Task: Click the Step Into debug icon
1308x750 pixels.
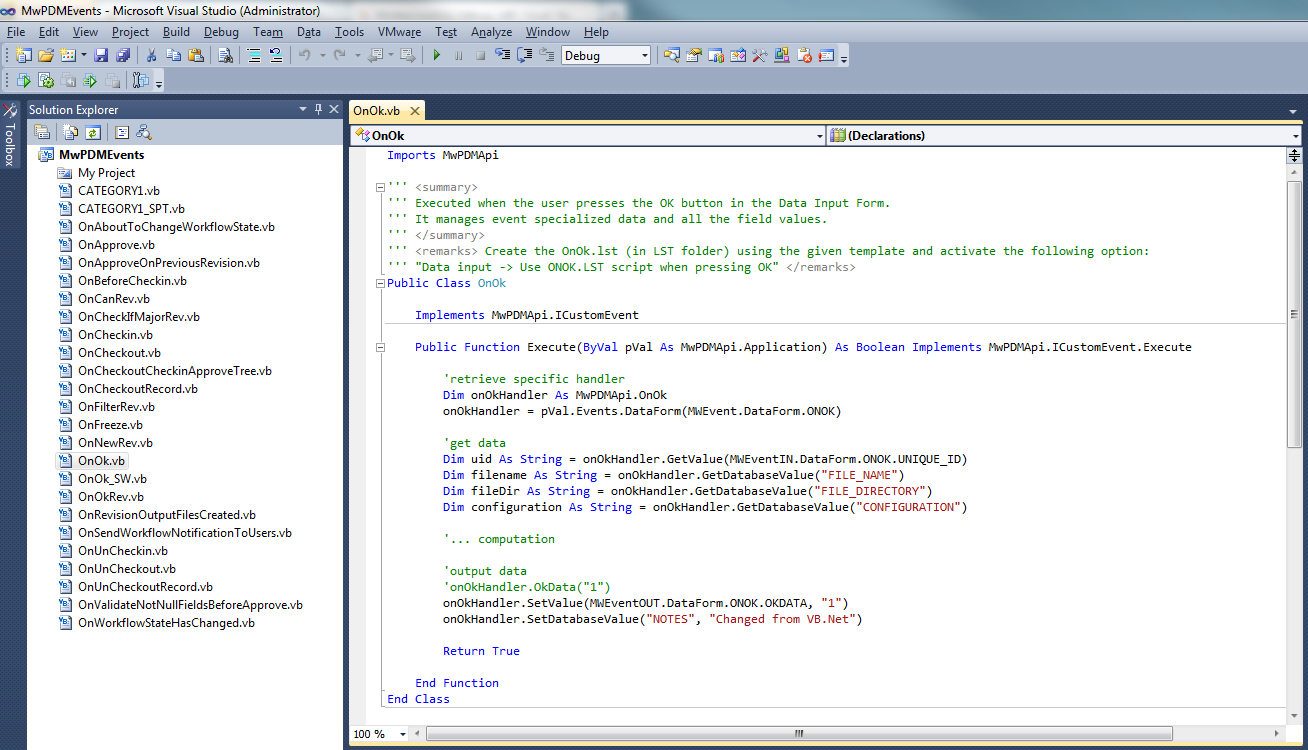Action: pyautogui.click(x=502, y=56)
